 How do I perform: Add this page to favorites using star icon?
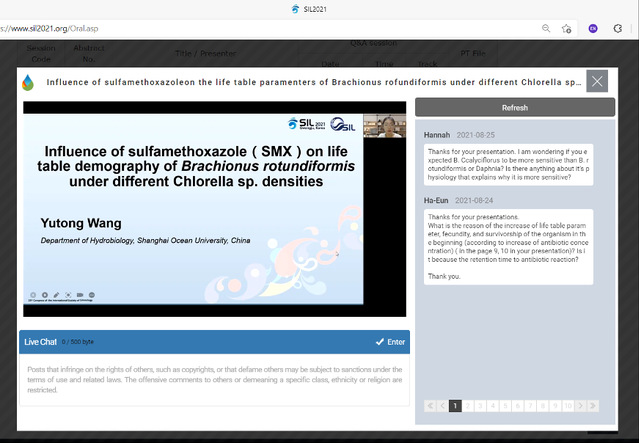(567, 29)
